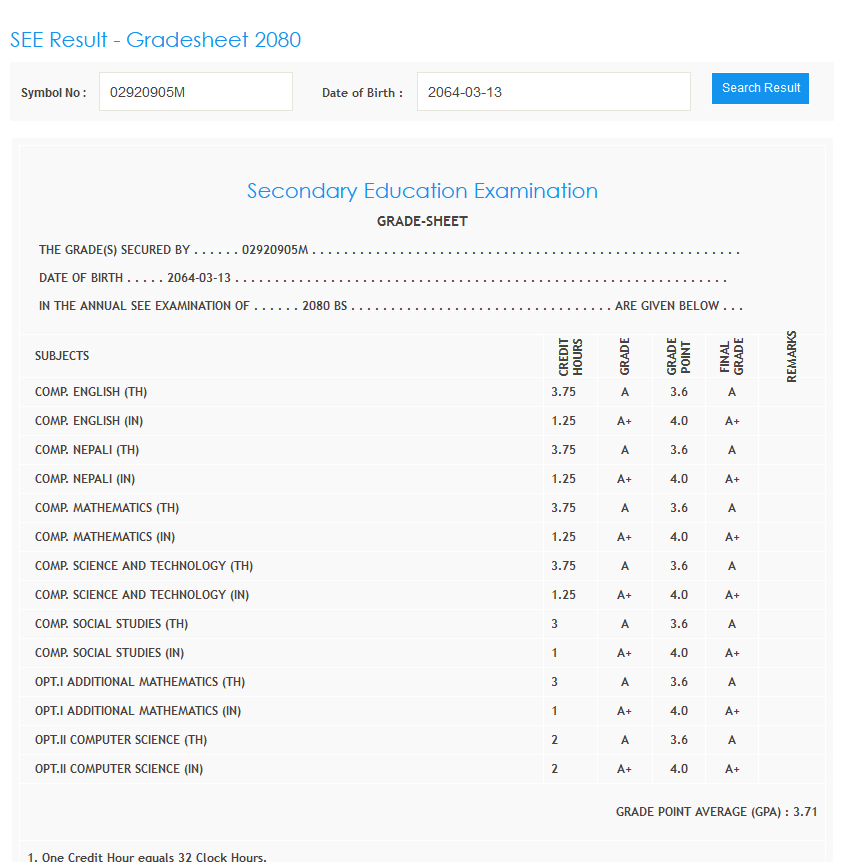Click the FINAL GRADE column header
Viewport: 841px width, 862px height.
[732, 356]
